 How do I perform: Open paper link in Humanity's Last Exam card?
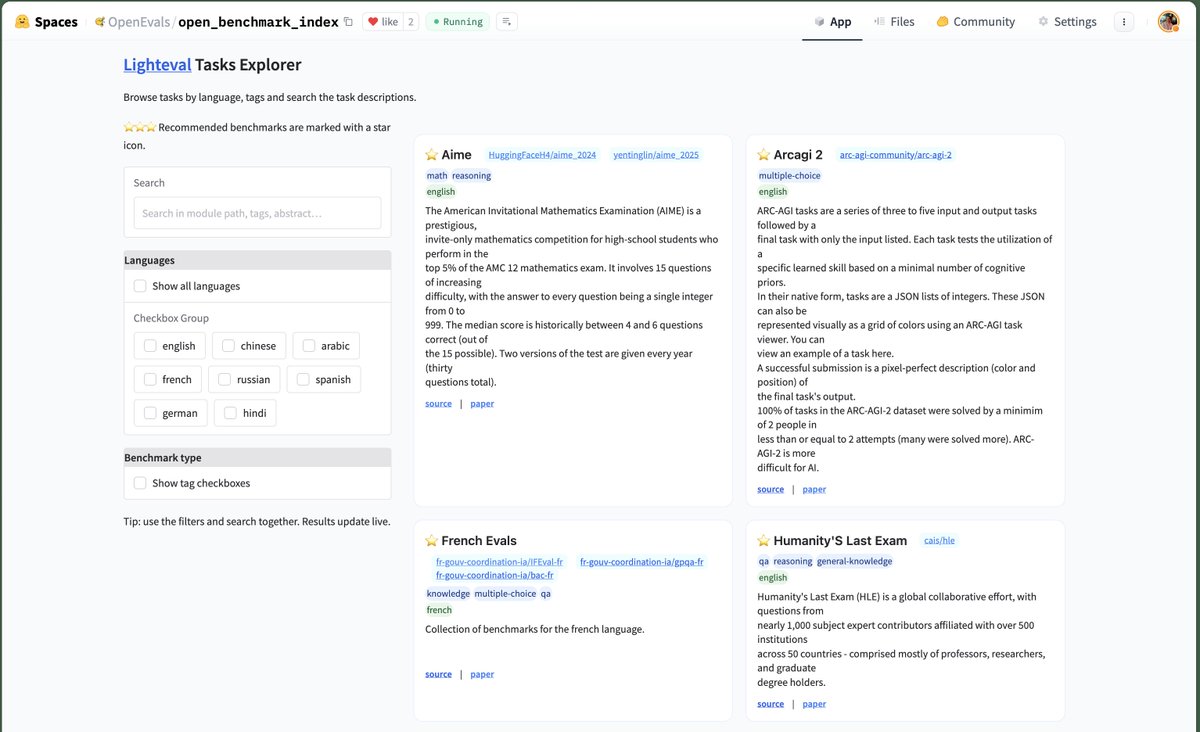point(814,704)
